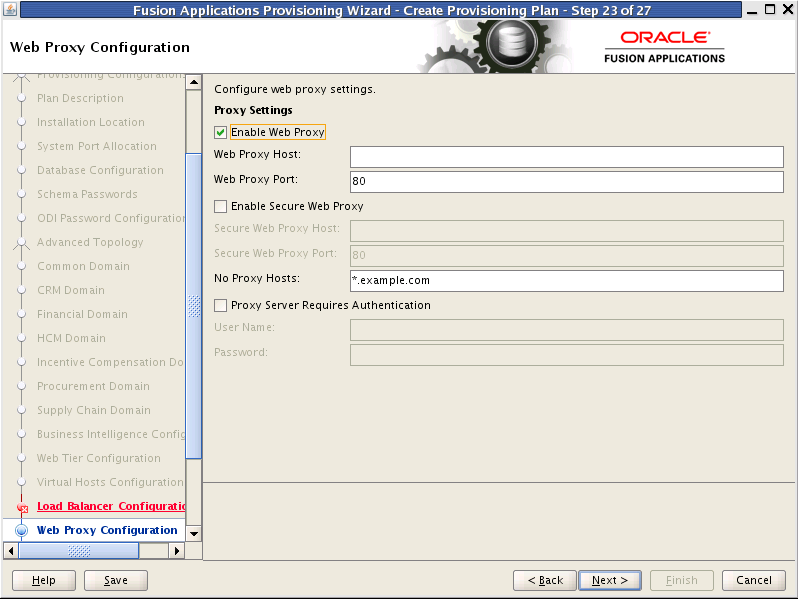Viewport: 798px width, 599px height.
Task: Select the Database Configuration step
Action: tap(100, 170)
